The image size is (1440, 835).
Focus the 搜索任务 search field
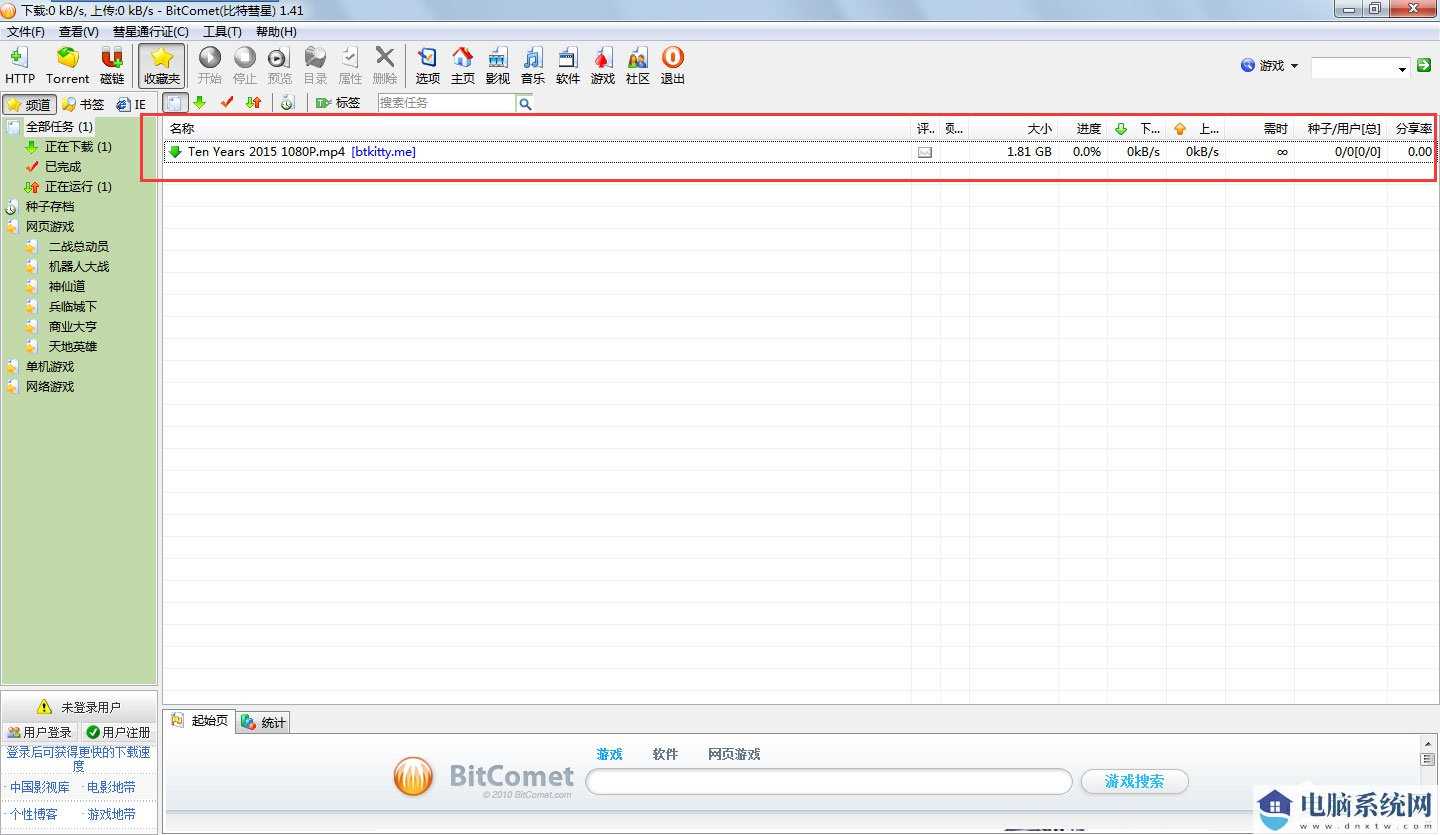point(446,103)
